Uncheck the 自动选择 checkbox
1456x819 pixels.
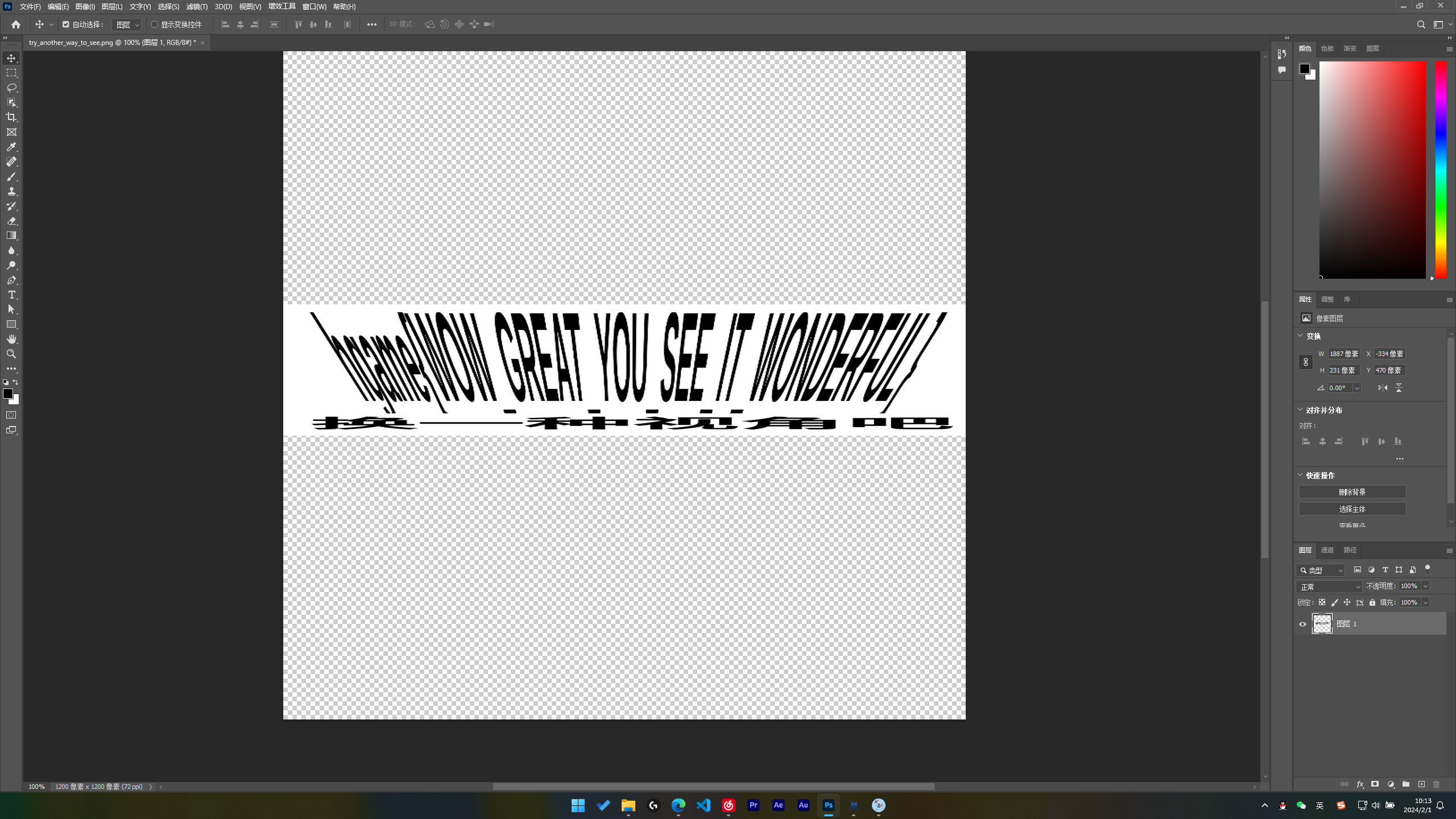click(66, 24)
